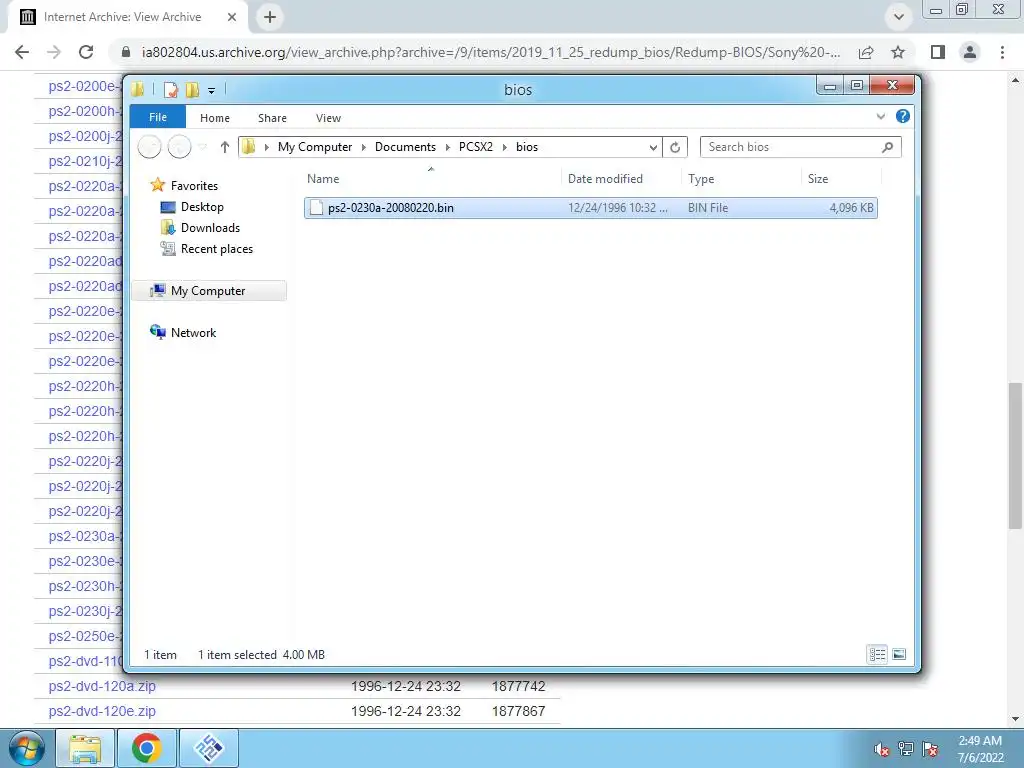Toggle the Chrome side panel
Viewport: 1024px width, 768px height.
pyautogui.click(x=938, y=52)
